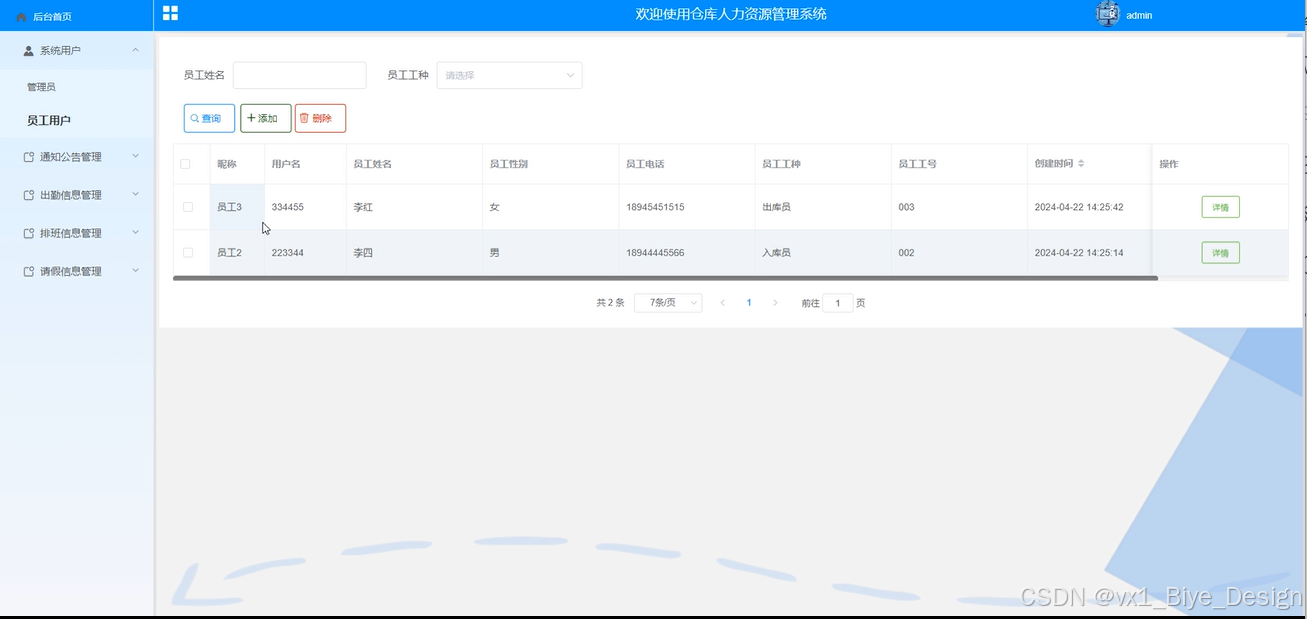
Task: Click the 删除 delete button
Action: coord(320,118)
